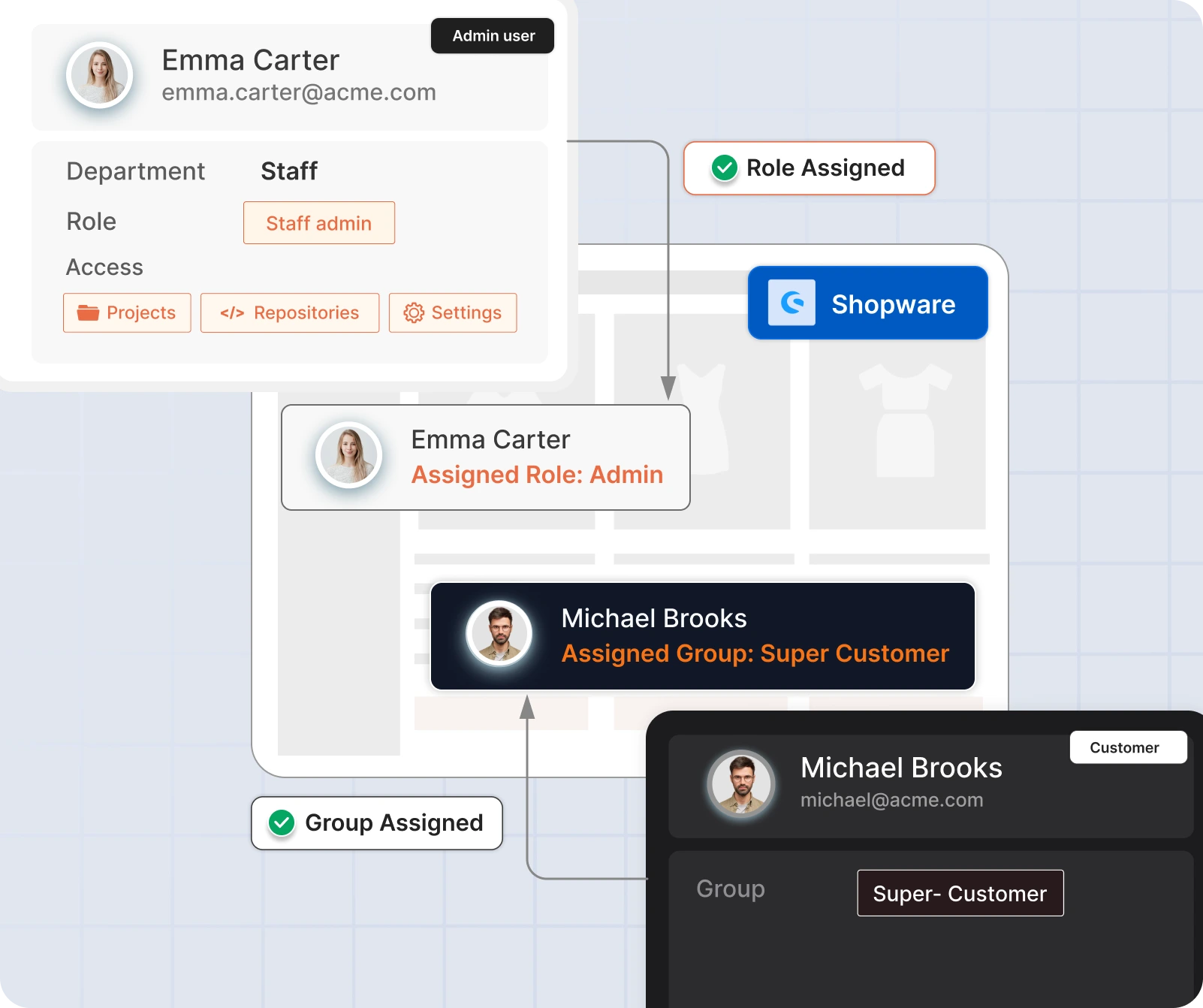Image resolution: width=1203 pixels, height=1008 pixels.
Task: Click Emma Carter avatar in admin user card
Action: [100, 75]
